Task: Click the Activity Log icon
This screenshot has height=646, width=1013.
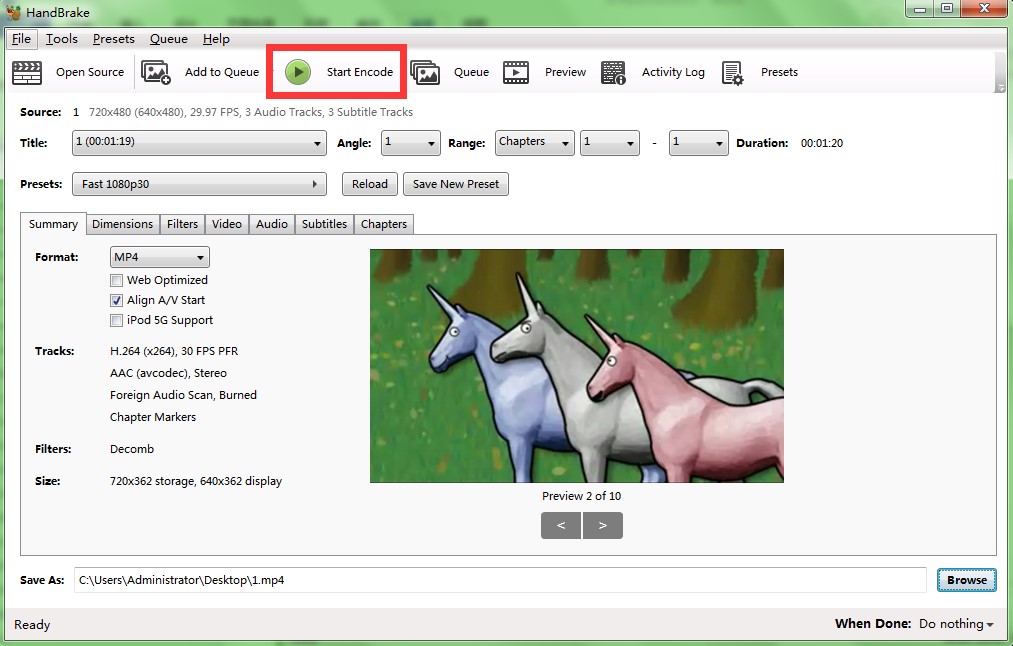Action: (x=613, y=72)
